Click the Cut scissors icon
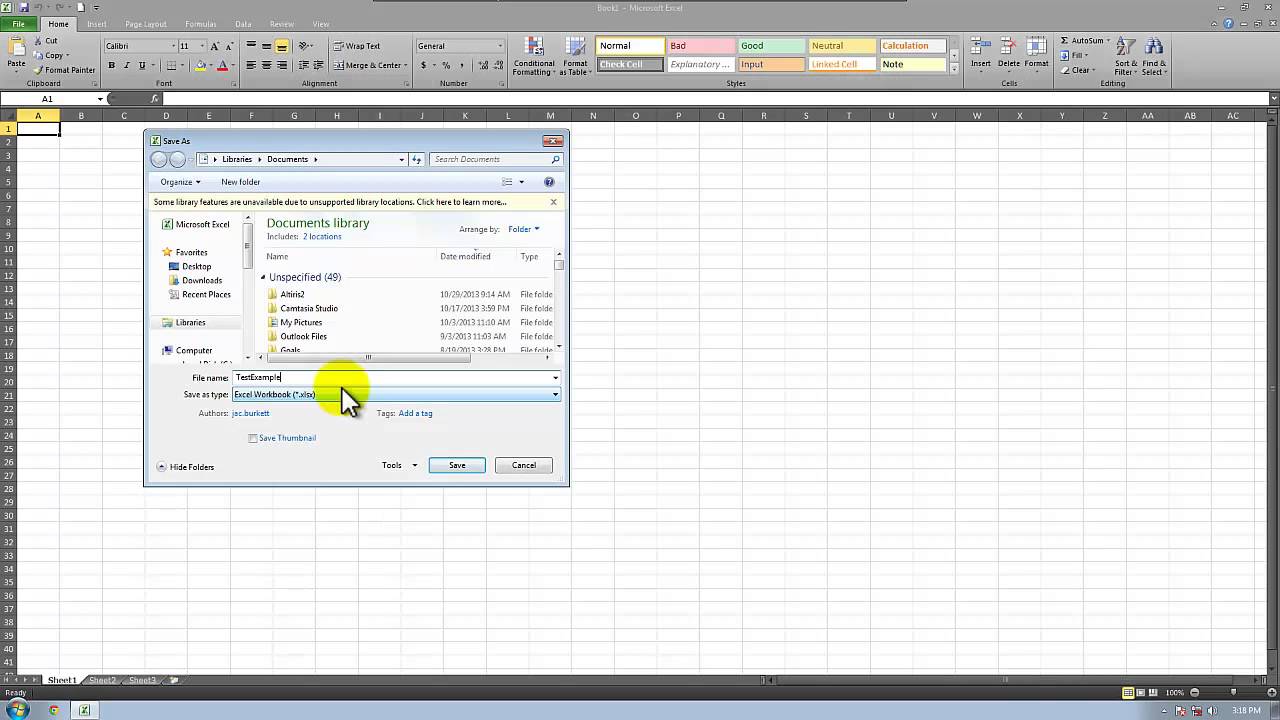1280x720 pixels. (38, 41)
